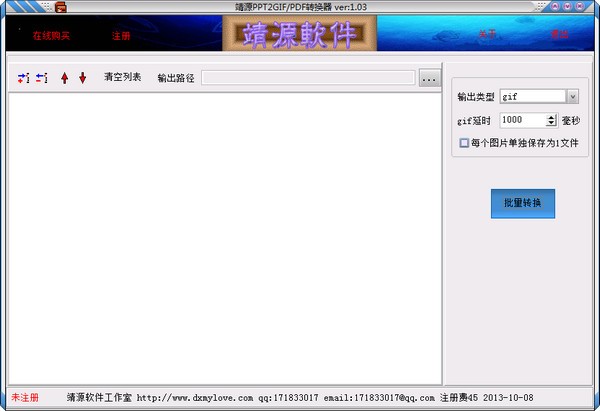Open 注册 in the header
Viewport: 600px width, 411px height.
pos(121,36)
